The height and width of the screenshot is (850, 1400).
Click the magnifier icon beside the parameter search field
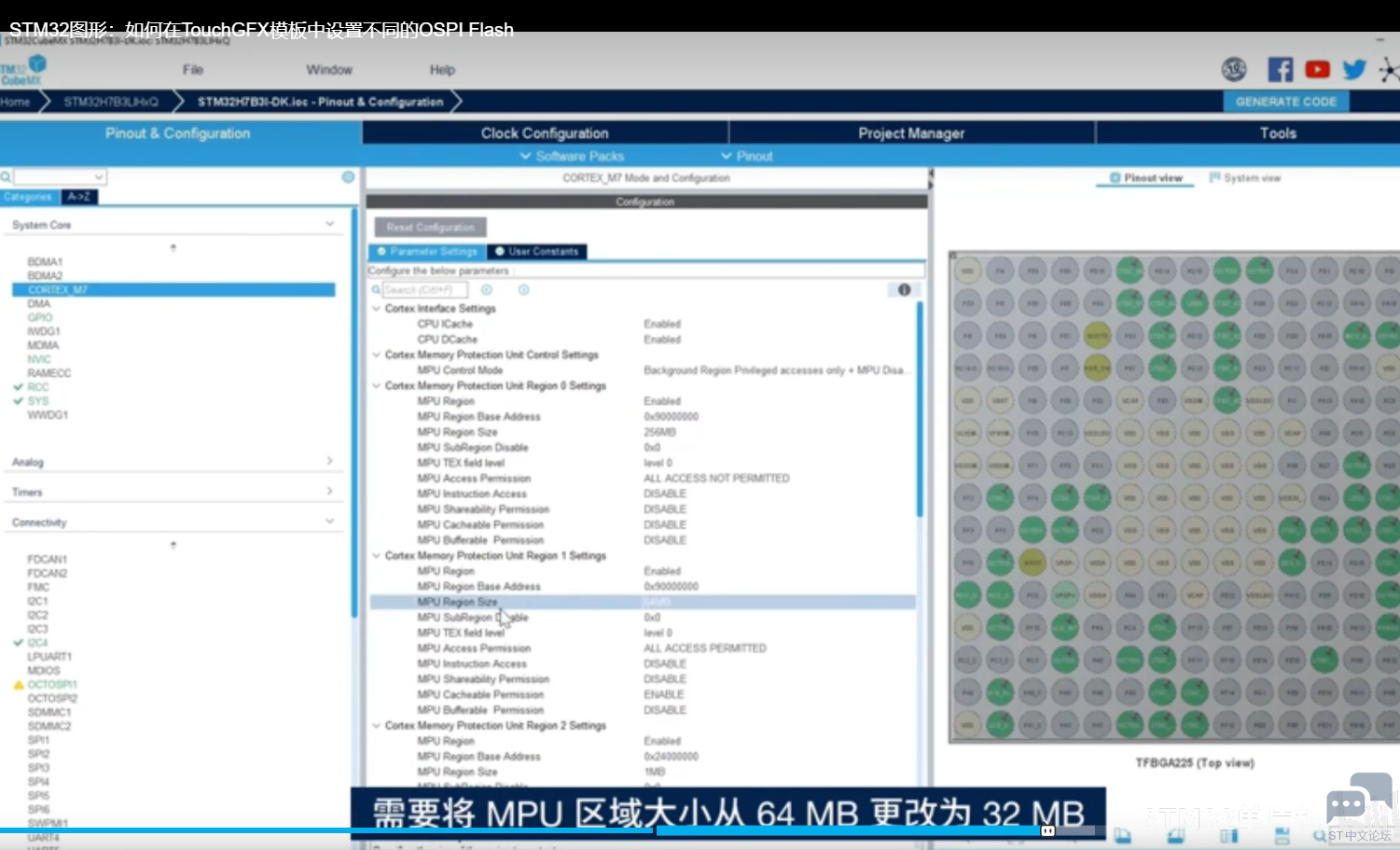[x=377, y=290]
